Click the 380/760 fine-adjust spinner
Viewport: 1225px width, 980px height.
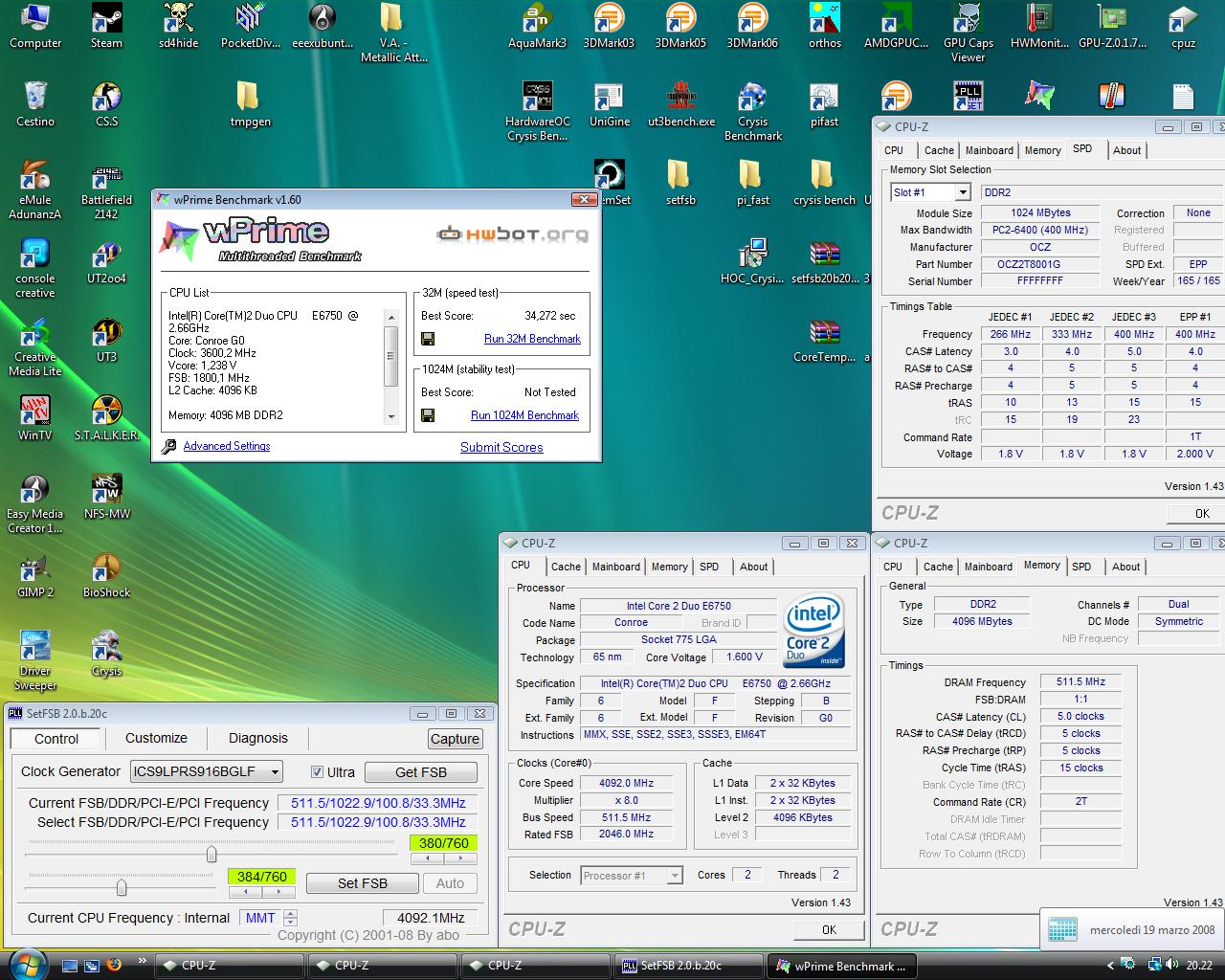pos(444,859)
